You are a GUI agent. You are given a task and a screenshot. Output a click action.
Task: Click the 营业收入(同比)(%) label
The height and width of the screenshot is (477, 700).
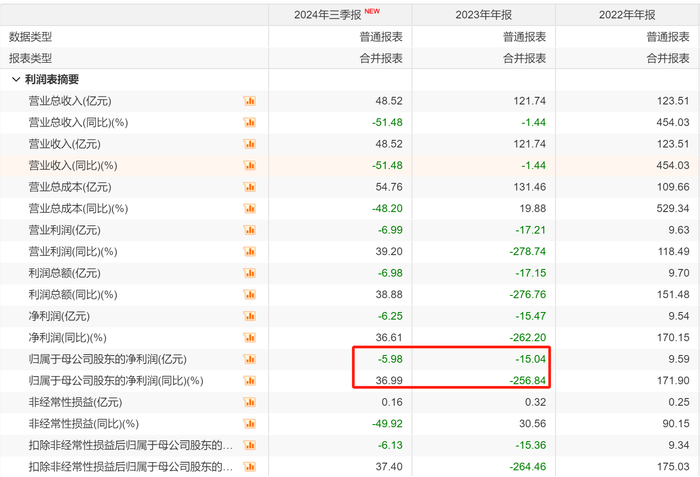pyautogui.click(x=73, y=166)
